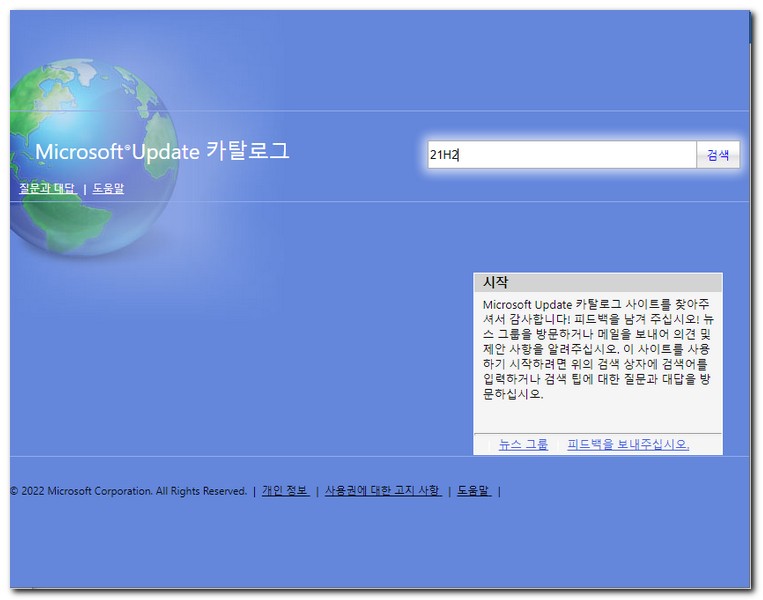
Task: Open 사용권에 대한 고지 사항 footer link
Action: (383, 491)
